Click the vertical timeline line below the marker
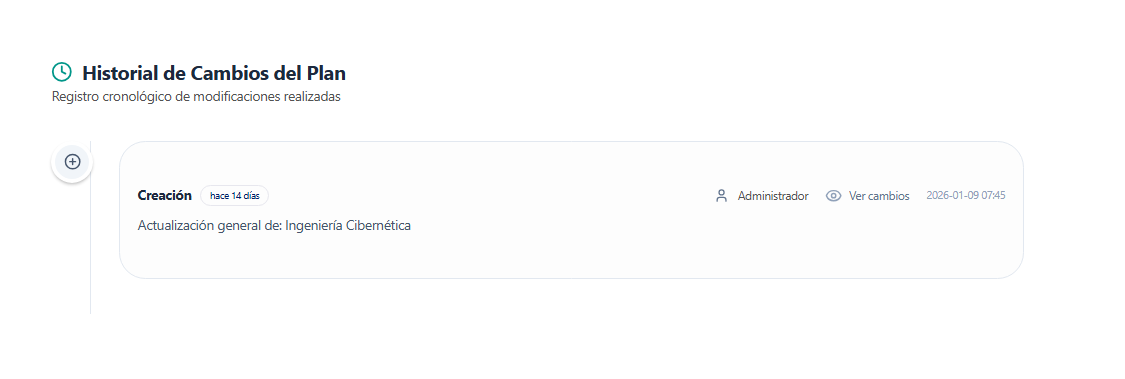 [x=90, y=251]
